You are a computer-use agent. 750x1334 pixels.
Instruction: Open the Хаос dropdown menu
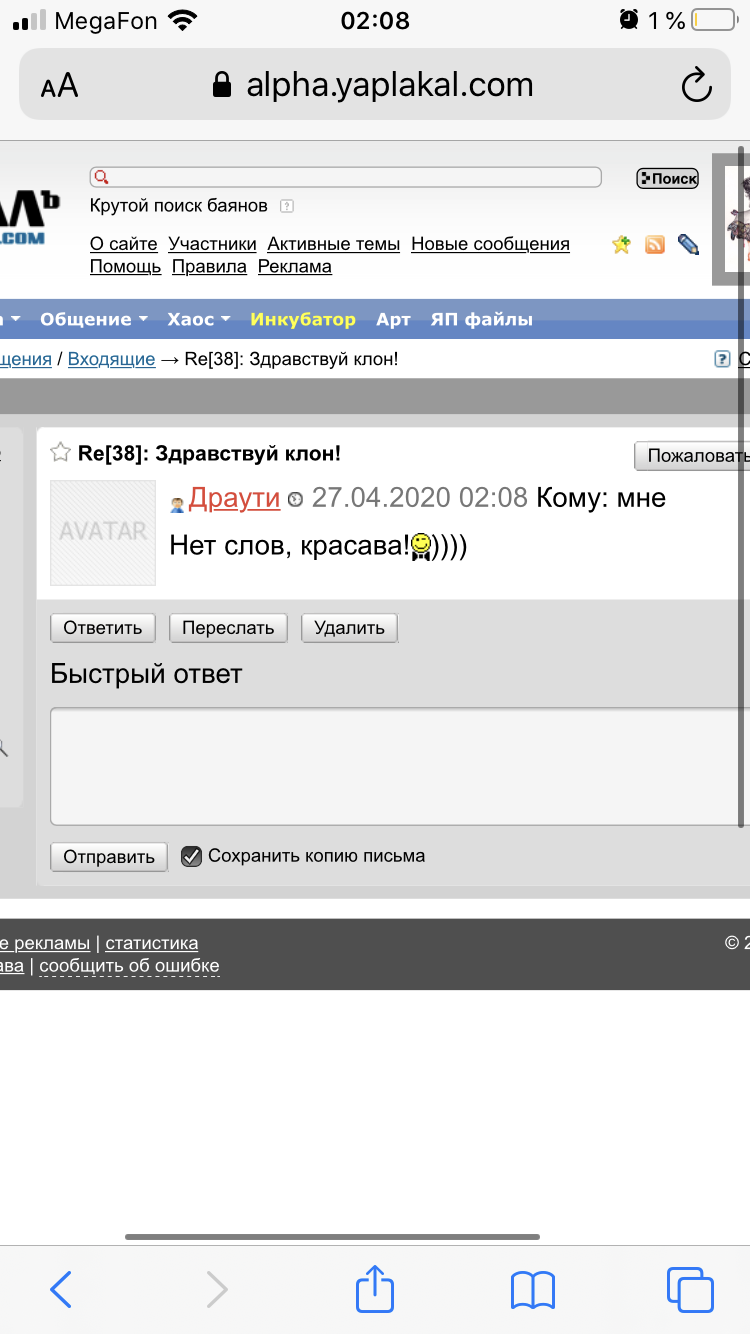(x=199, y=320)
